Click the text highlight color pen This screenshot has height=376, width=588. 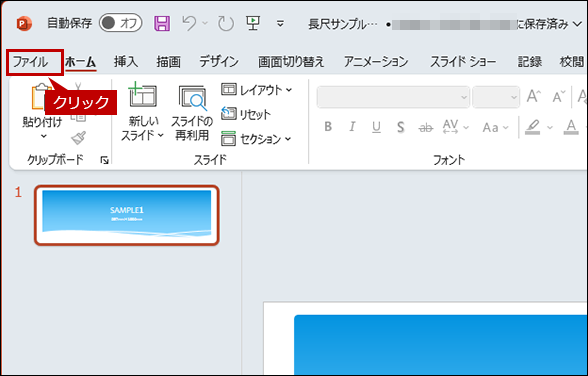pos(532,127)
